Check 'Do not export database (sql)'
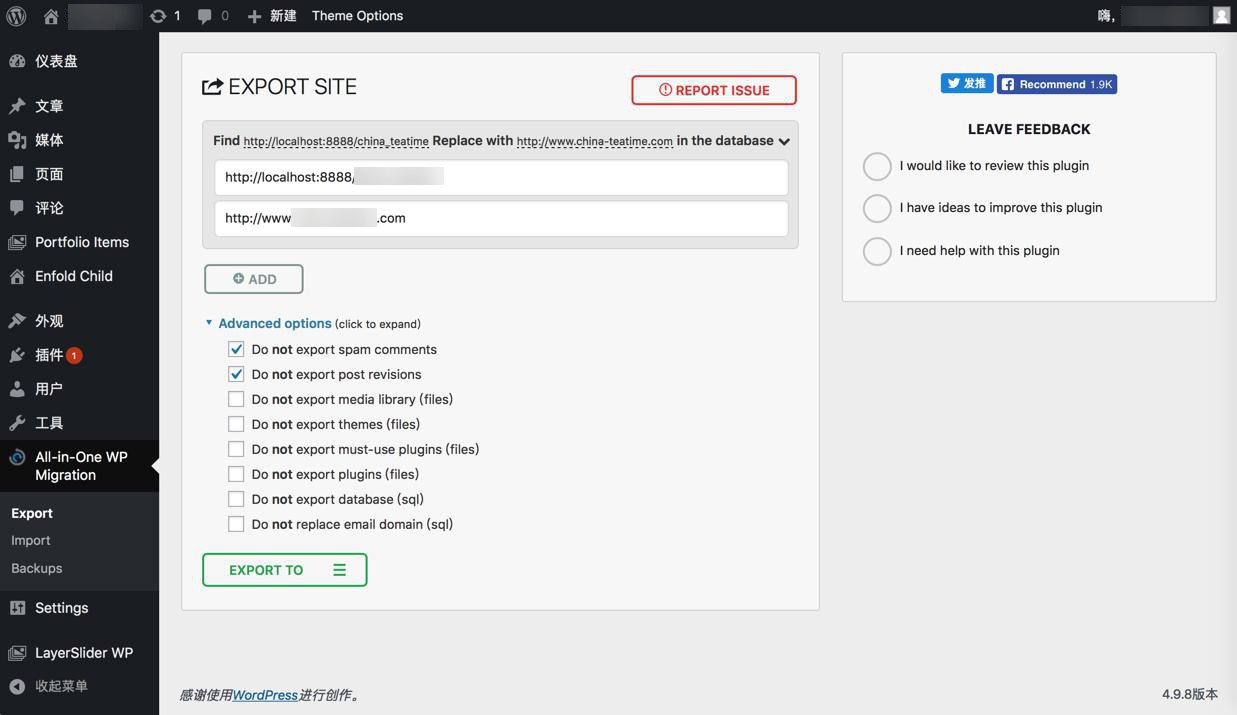Screen dimensions: 1237x715 pyautogui.click(x=236, y=499)
